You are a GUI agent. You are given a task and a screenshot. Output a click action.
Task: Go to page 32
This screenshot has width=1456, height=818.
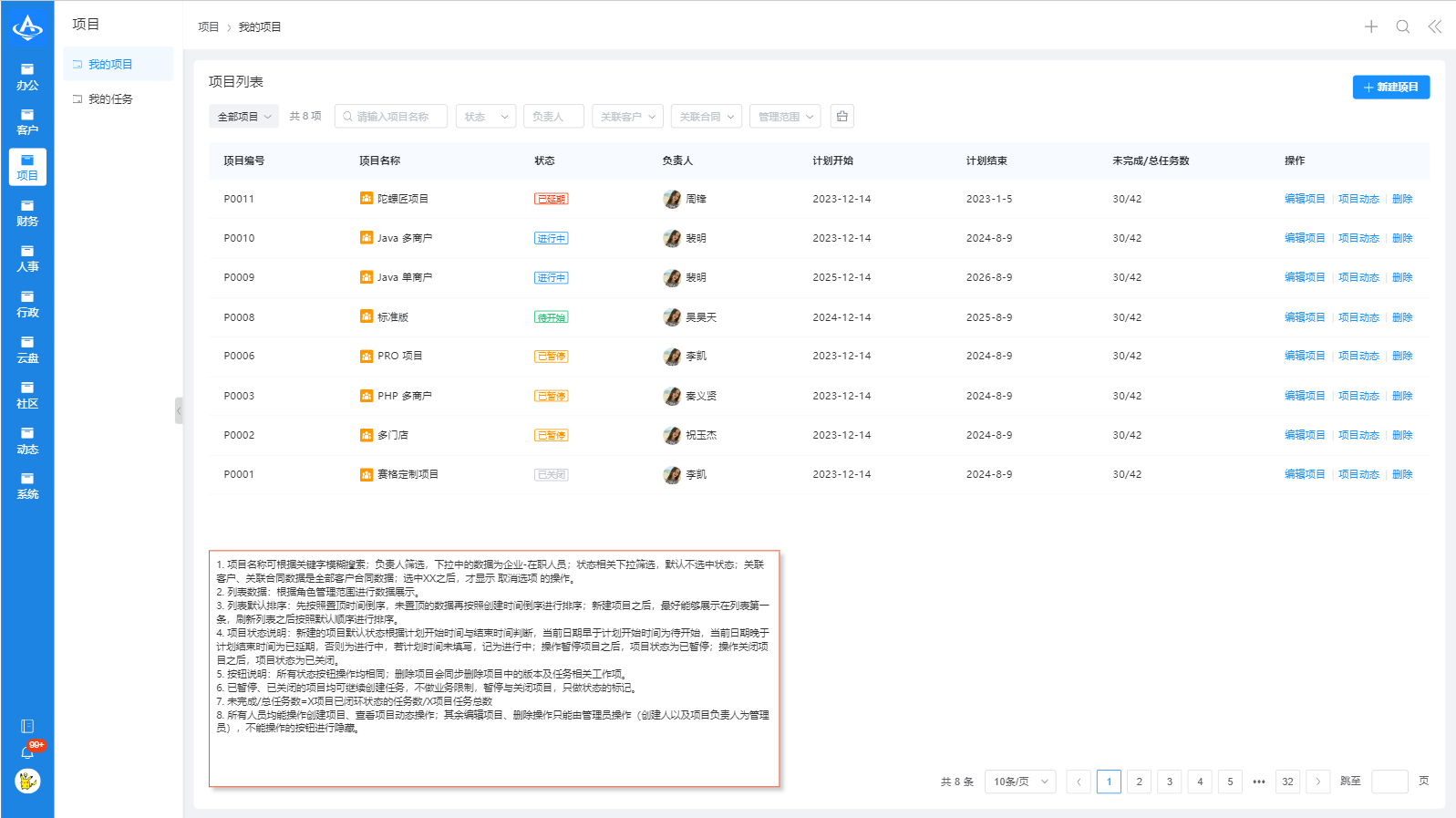pos(1287,782)
